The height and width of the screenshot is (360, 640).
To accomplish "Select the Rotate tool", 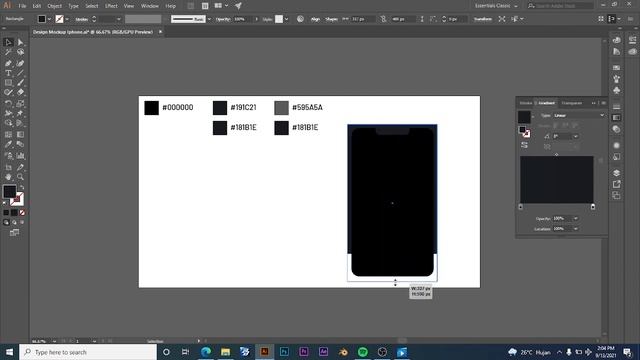I will 8,103.
